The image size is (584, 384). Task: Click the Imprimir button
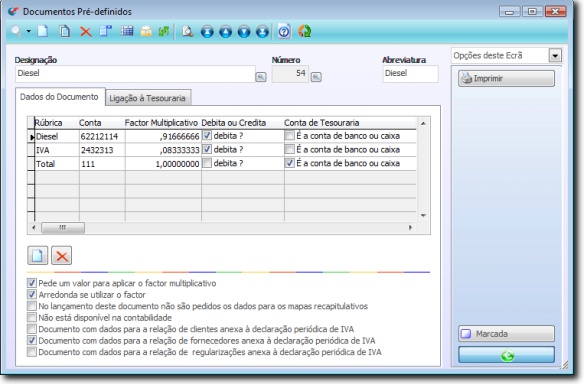(x=506, y=79)
